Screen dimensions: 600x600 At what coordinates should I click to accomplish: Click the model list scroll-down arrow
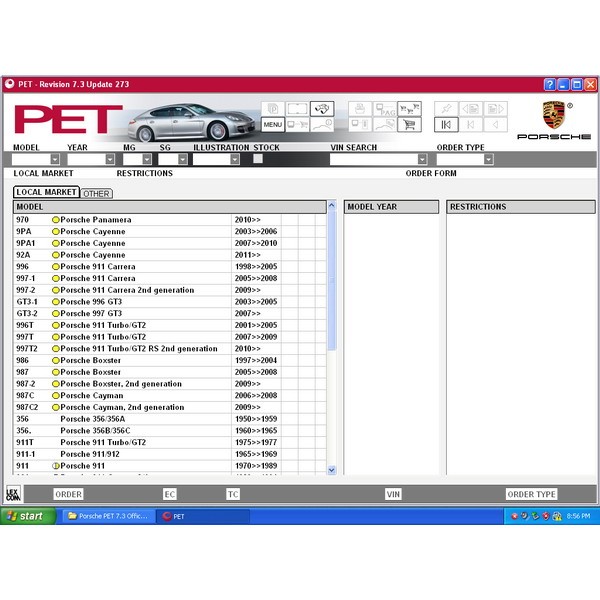click(x=332, y=470)
